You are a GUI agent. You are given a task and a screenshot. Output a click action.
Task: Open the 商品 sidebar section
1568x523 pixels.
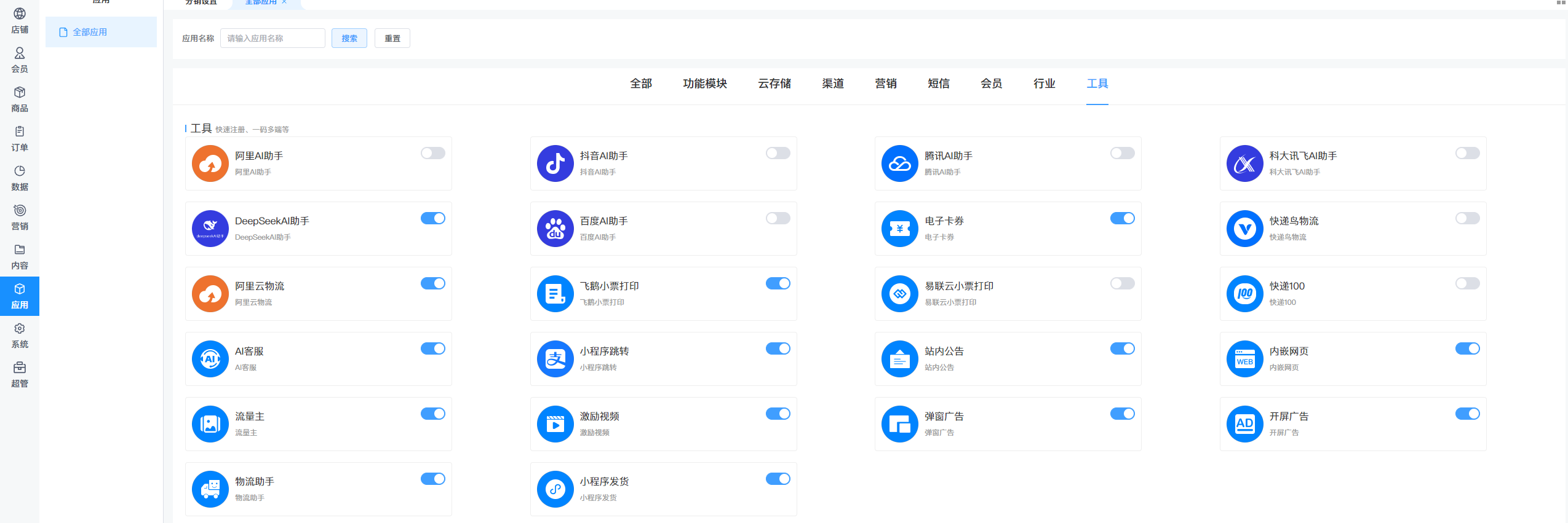pyautogui.click(x=20, y=100)
